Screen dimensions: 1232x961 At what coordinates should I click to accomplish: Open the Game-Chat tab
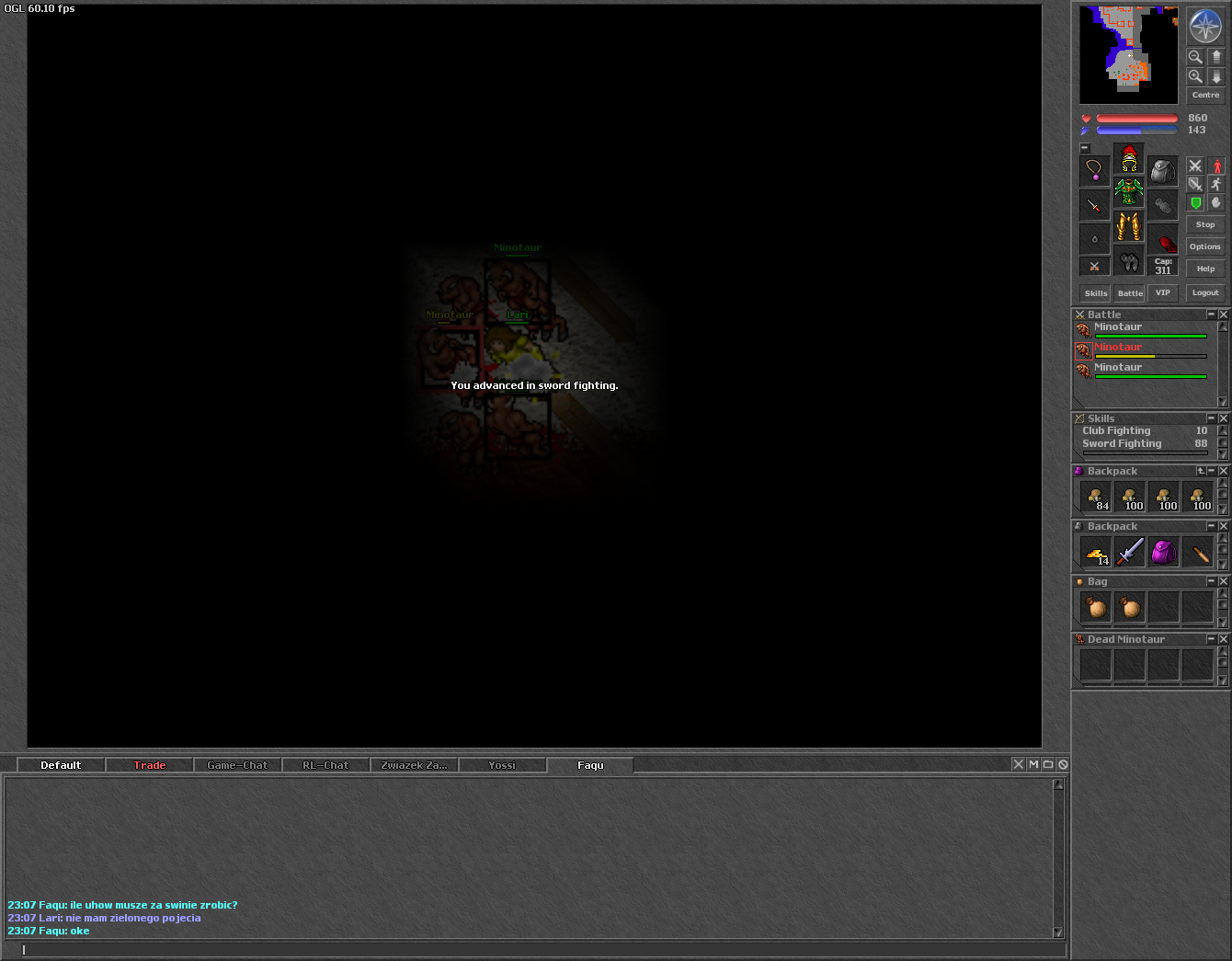click(237, 765)
